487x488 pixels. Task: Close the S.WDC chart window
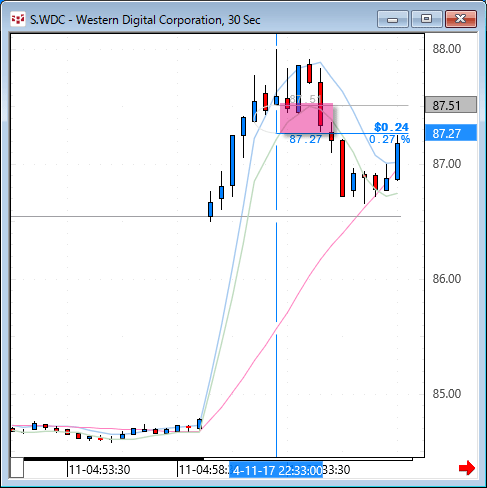[x=461, y=19]
